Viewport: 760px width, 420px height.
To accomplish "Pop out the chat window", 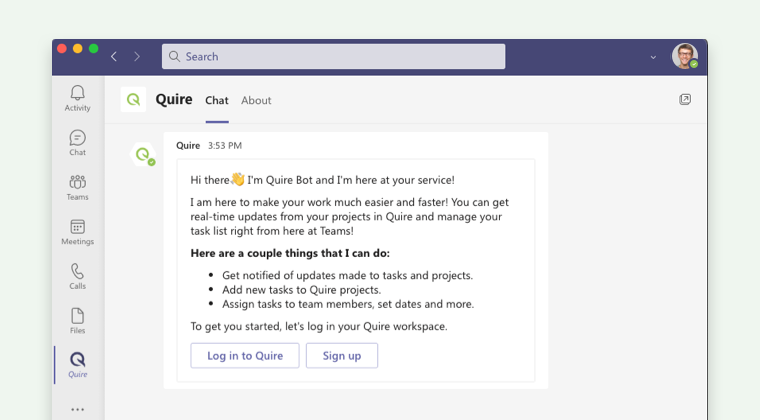I will tap(684, 99).
